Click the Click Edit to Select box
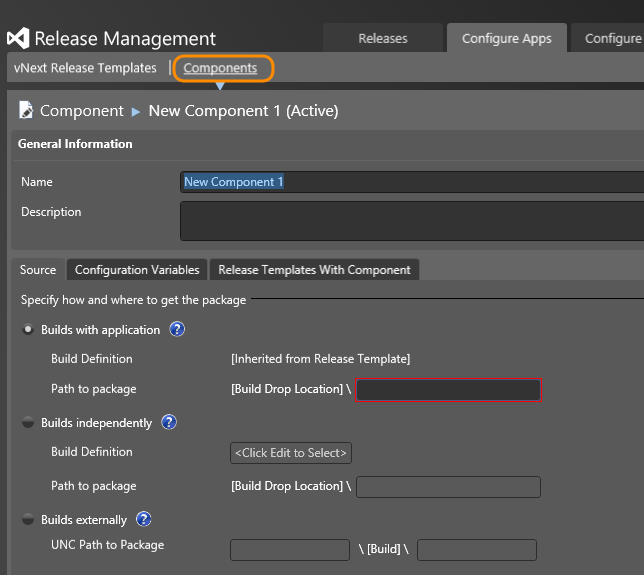The width and height of the screenshot is (644, 575). click(291, 453)
